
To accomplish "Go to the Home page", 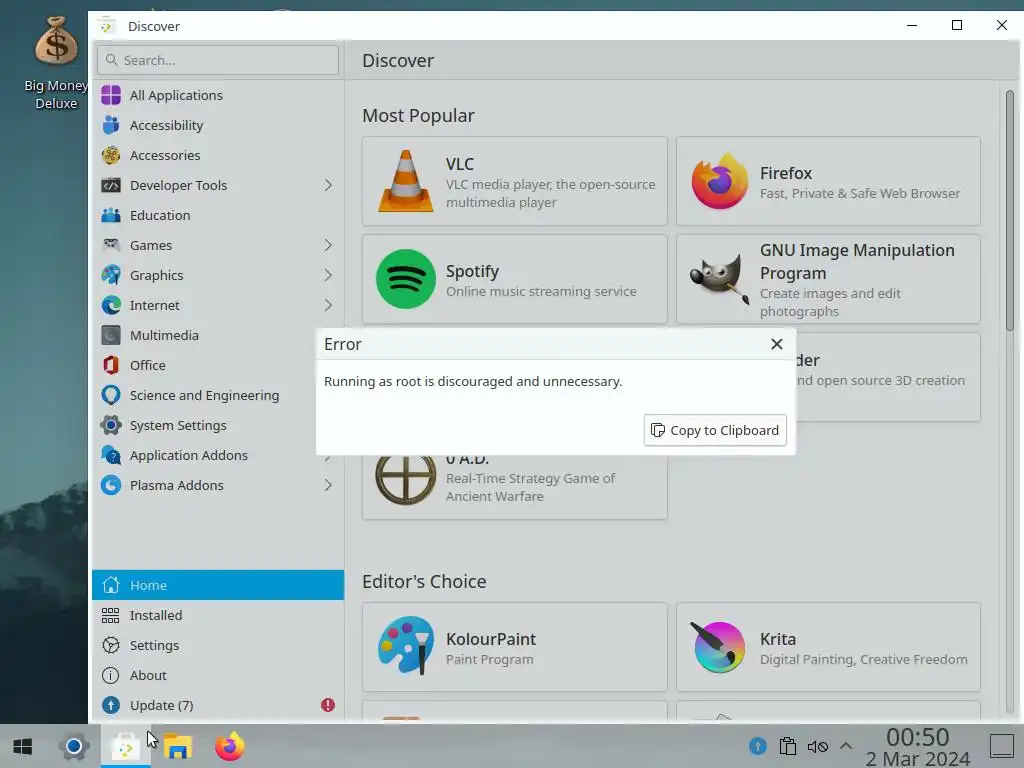I will 218,585.
